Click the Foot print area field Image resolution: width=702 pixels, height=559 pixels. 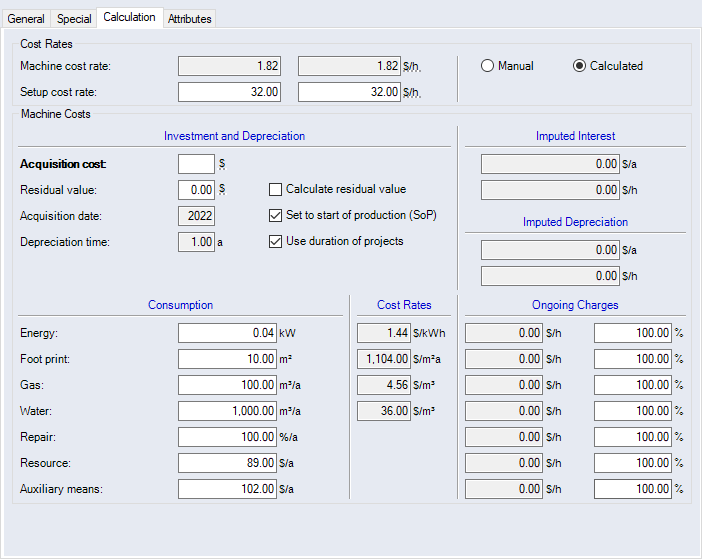(228, 359)
